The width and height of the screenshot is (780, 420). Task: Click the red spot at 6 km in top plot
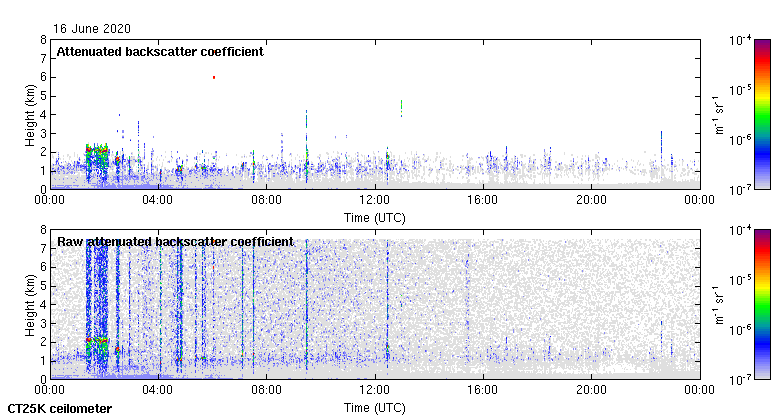tap(213, 77)
